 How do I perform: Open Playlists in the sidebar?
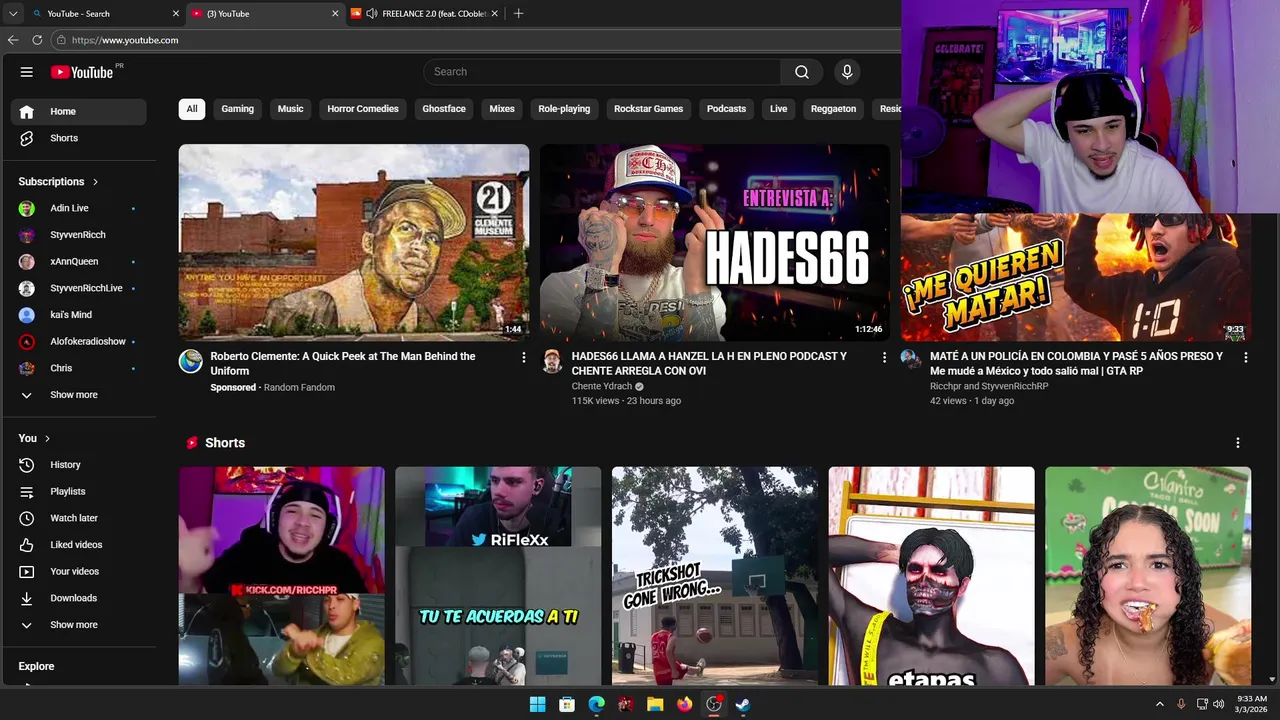pyautogui.click(x=79, y=491)
